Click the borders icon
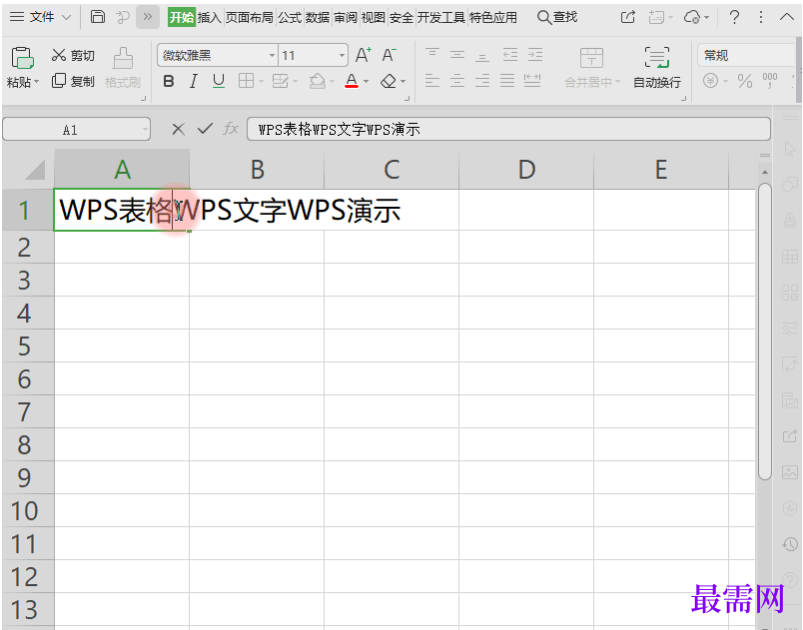 tap(246, 81)
